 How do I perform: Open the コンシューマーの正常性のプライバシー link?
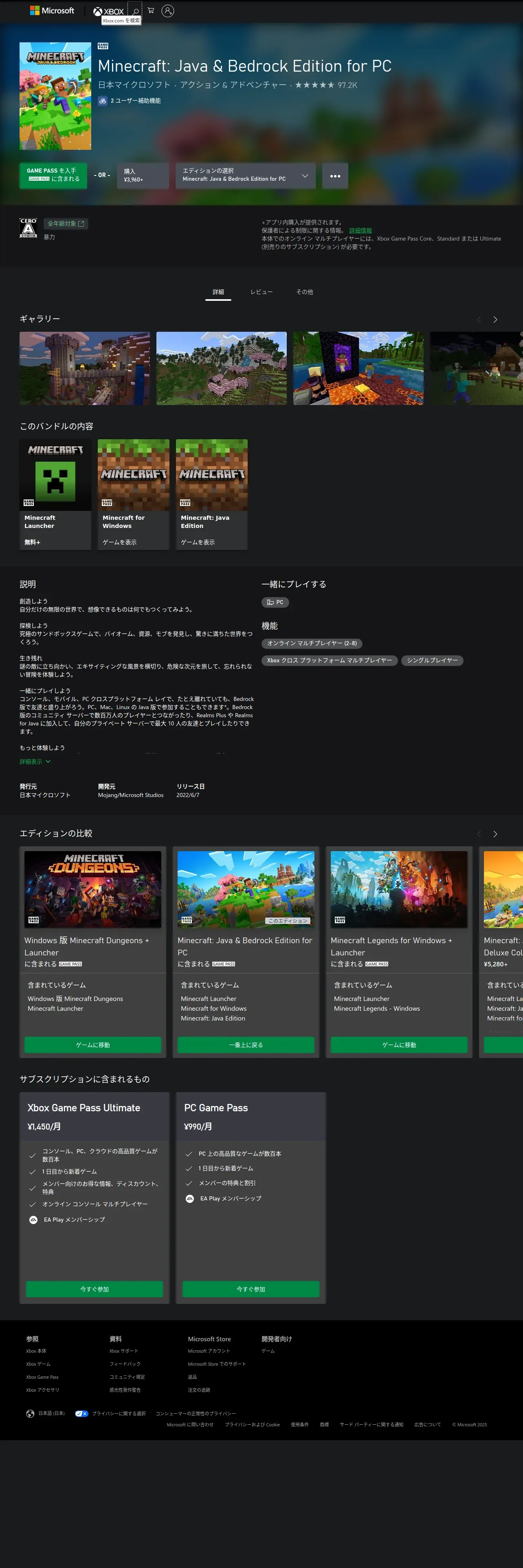[196, 1413]
